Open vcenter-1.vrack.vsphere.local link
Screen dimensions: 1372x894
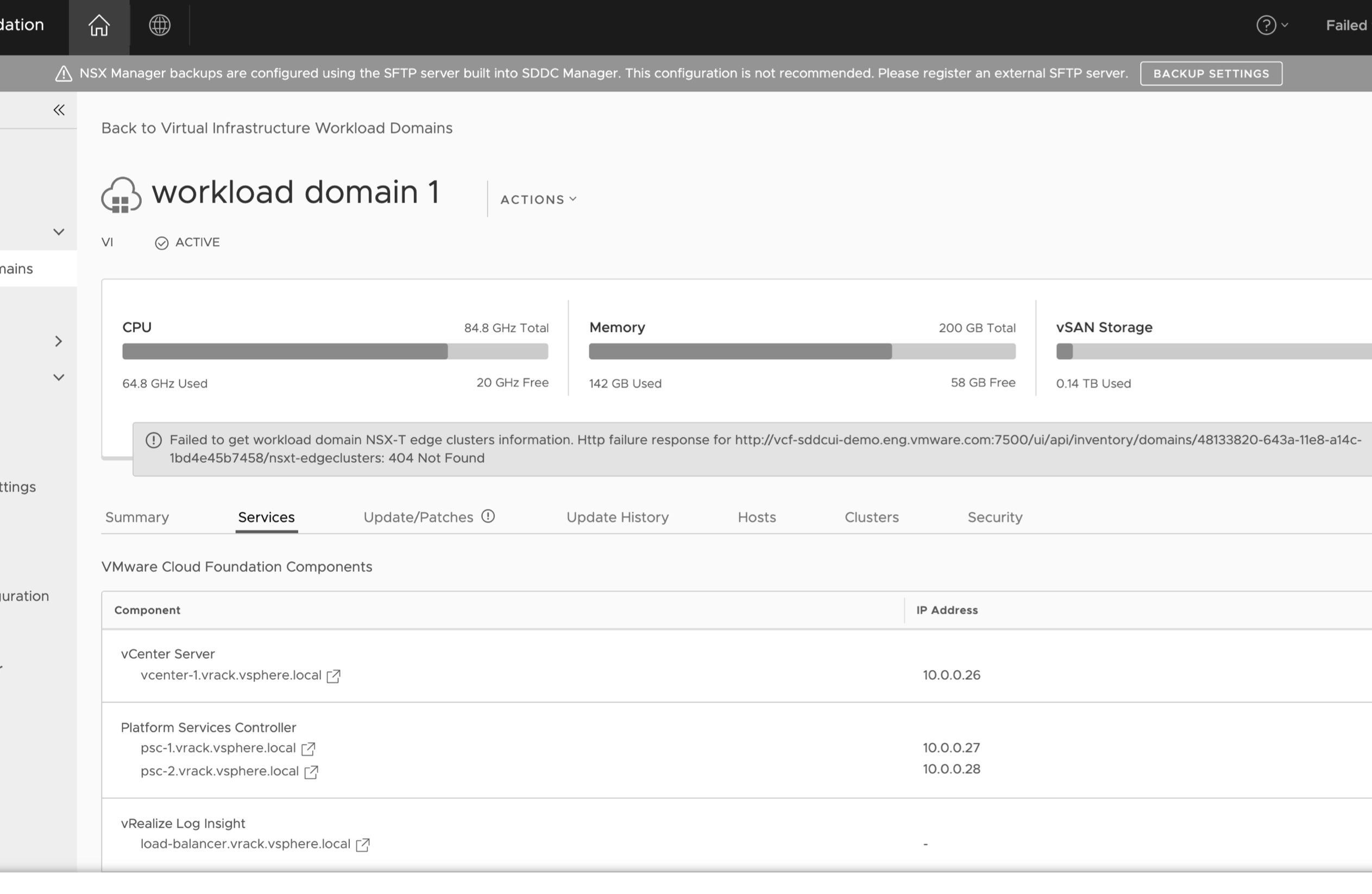231,675
